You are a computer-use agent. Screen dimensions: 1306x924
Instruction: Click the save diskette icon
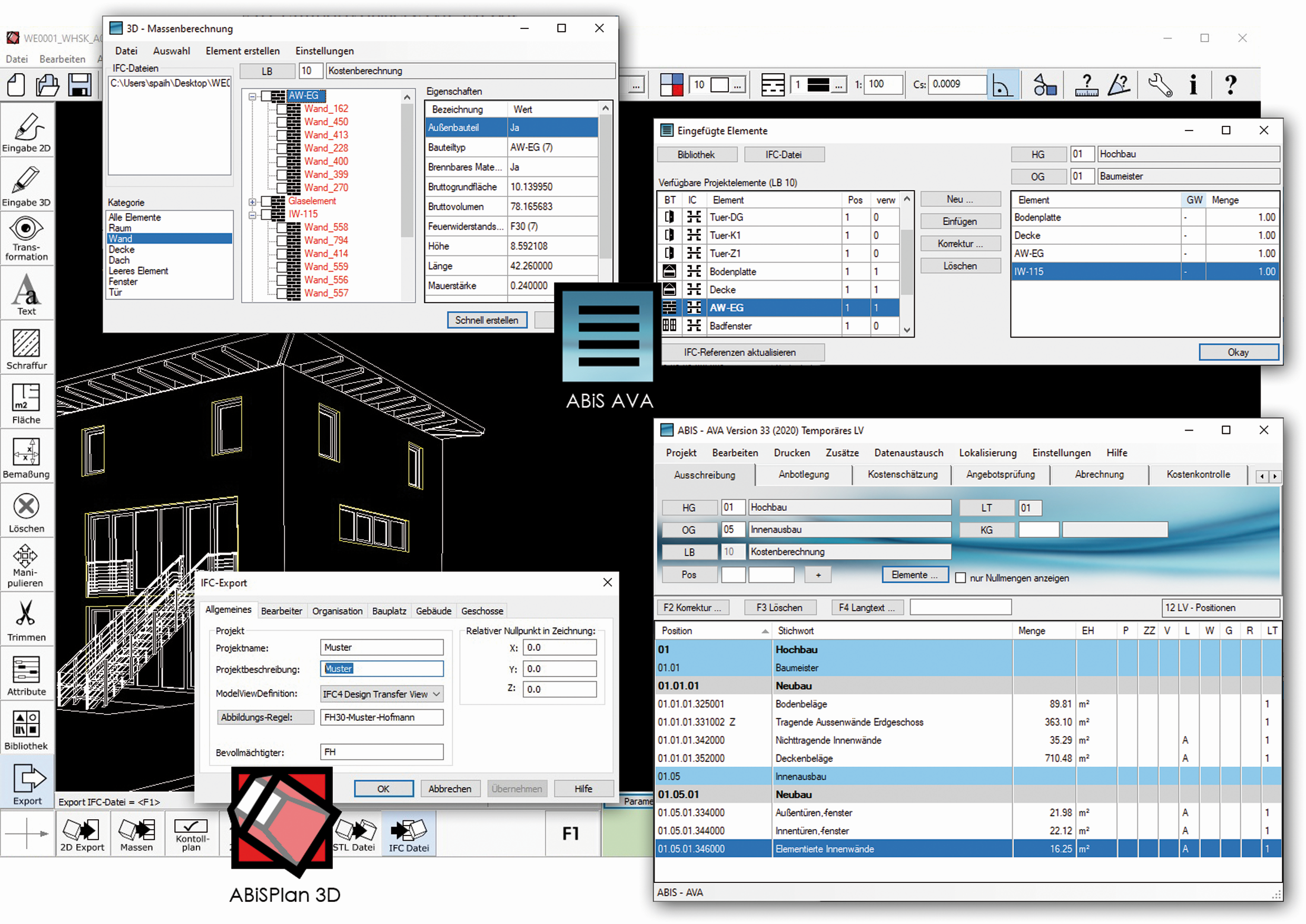80,85
